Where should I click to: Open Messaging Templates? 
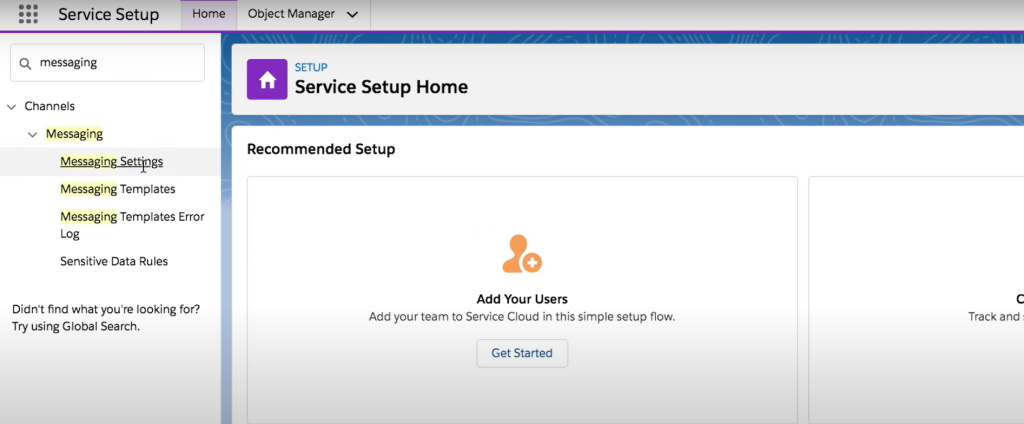[x=118, y=189]
